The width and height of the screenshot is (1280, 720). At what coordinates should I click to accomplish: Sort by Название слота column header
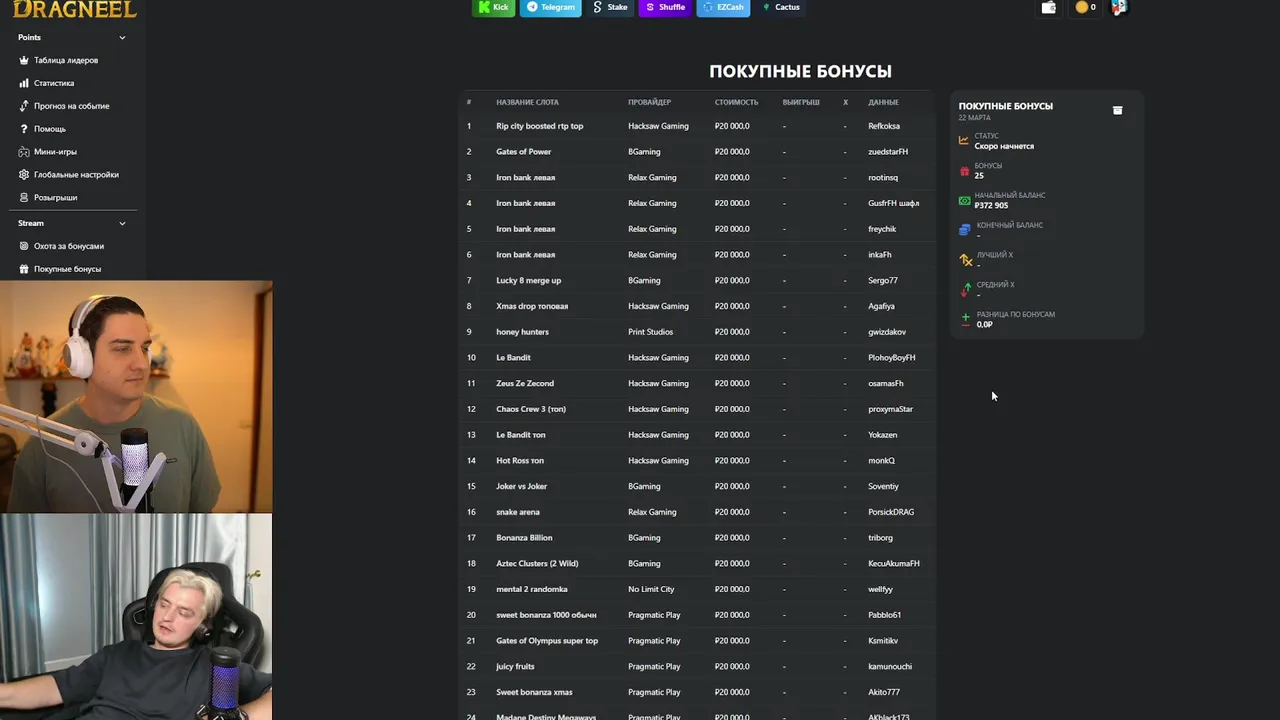click(x=527, y=102)
